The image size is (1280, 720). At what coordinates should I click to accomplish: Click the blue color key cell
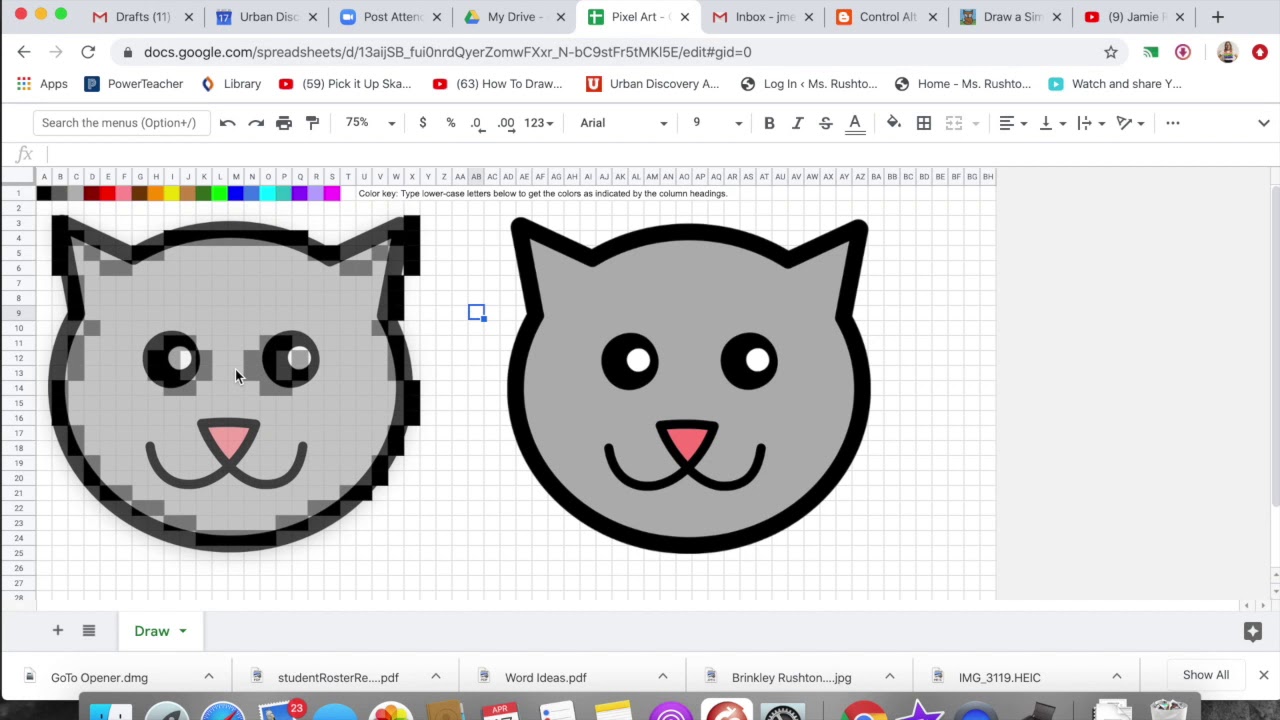[x=236, y=193]
